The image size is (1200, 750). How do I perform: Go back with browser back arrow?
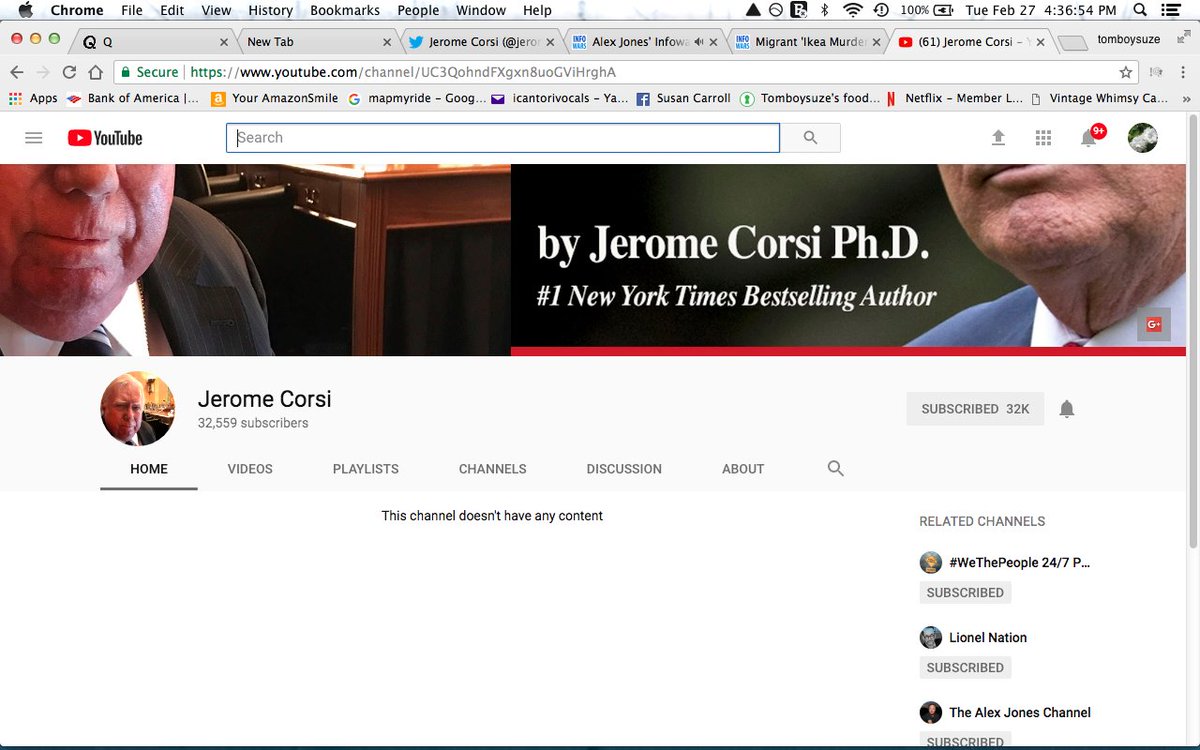(16, 72)
